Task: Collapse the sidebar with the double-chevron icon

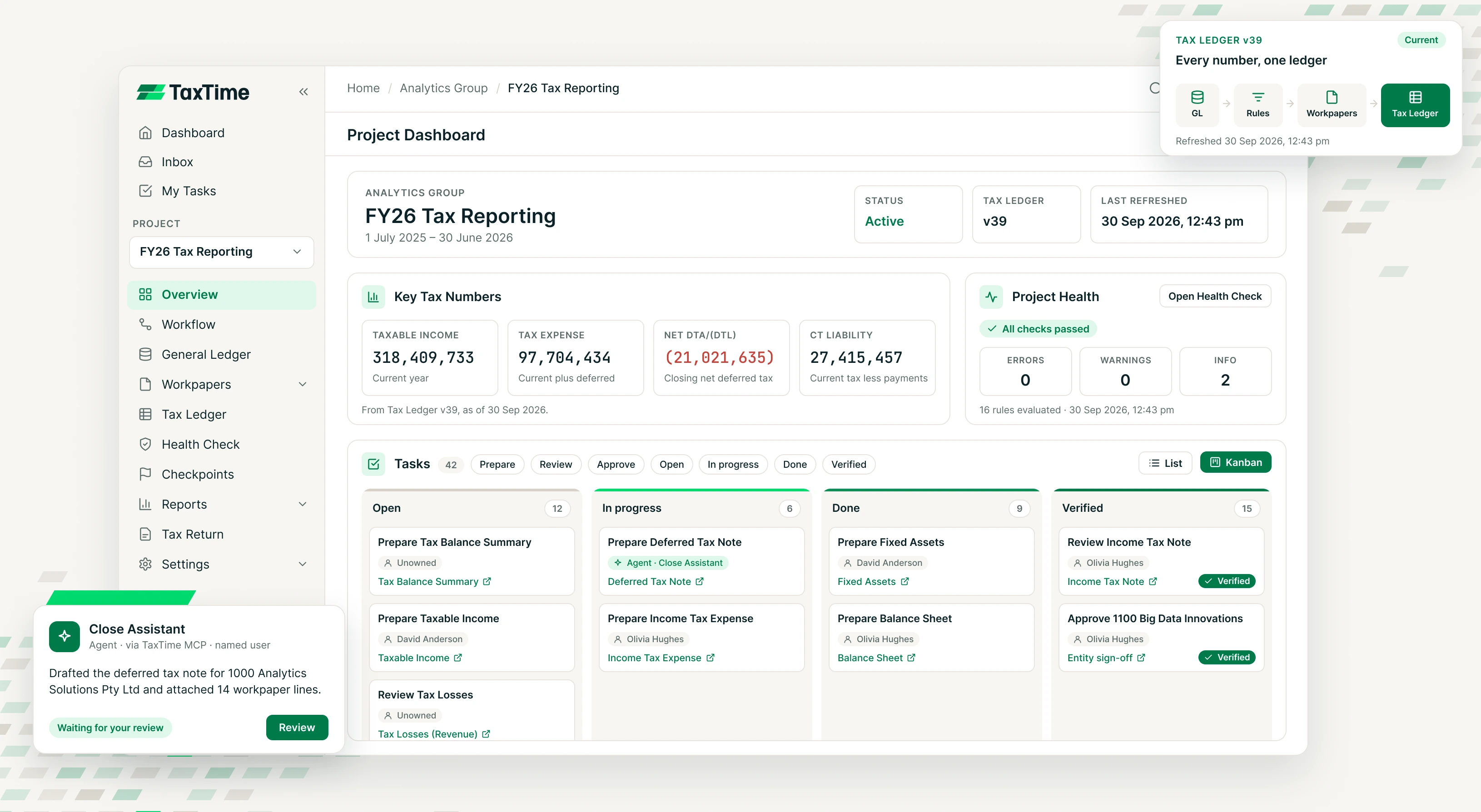Action: coord(303,92)
